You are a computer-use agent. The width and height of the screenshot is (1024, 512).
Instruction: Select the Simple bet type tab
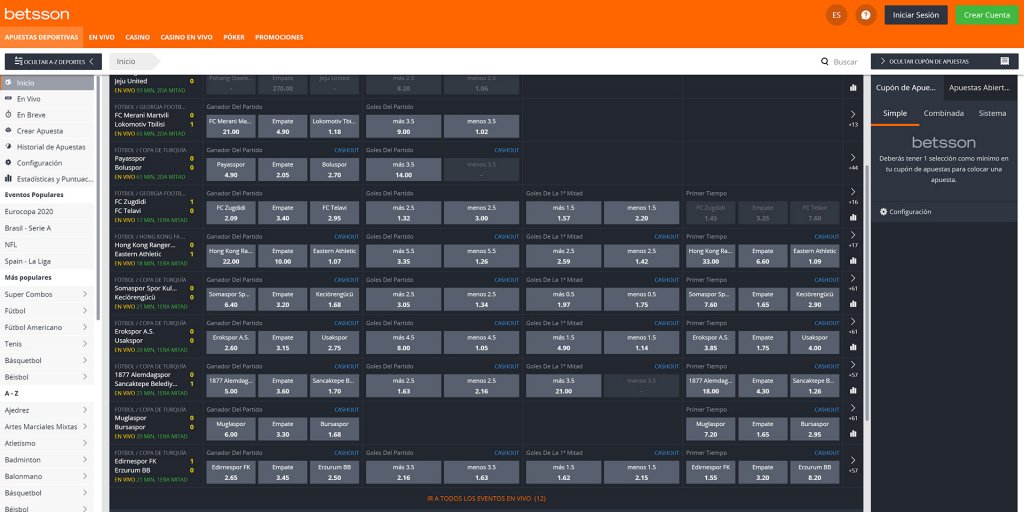coord(895,113)
